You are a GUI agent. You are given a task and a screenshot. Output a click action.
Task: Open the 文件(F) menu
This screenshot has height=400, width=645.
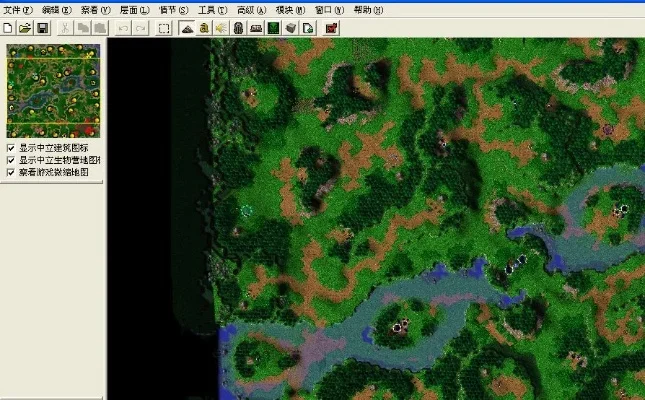coord(18,10)
